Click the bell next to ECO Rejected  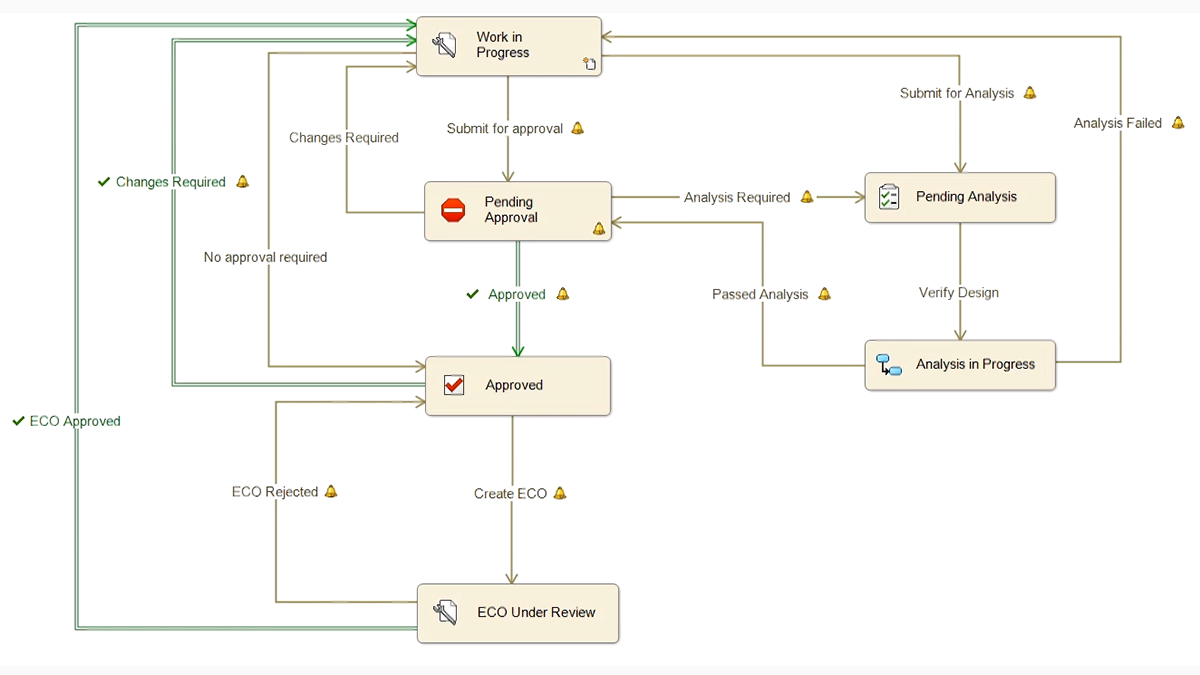(x=331, y=491)
